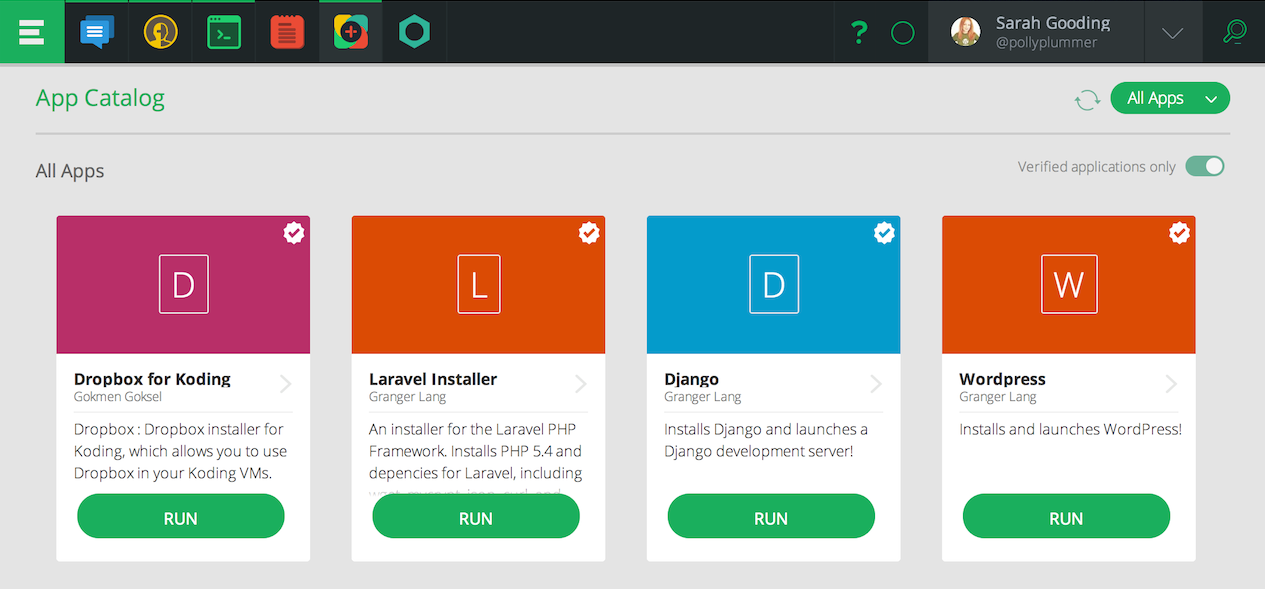The image size is (1265, 589).
Task: Click the refresh icon near All Apps
Action: [x=1087, y=98]
